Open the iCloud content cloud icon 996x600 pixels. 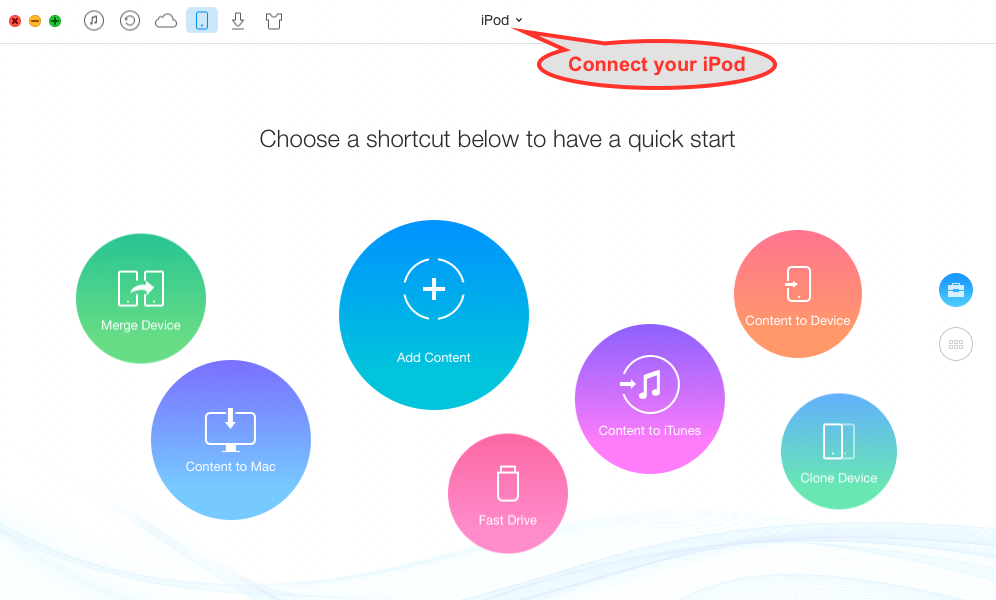coord(166,21)
